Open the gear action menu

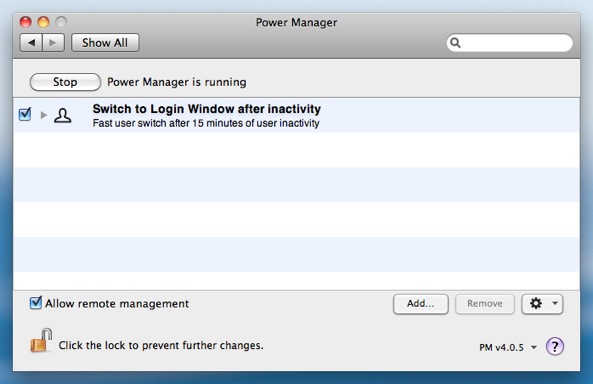tap(542, 304)
